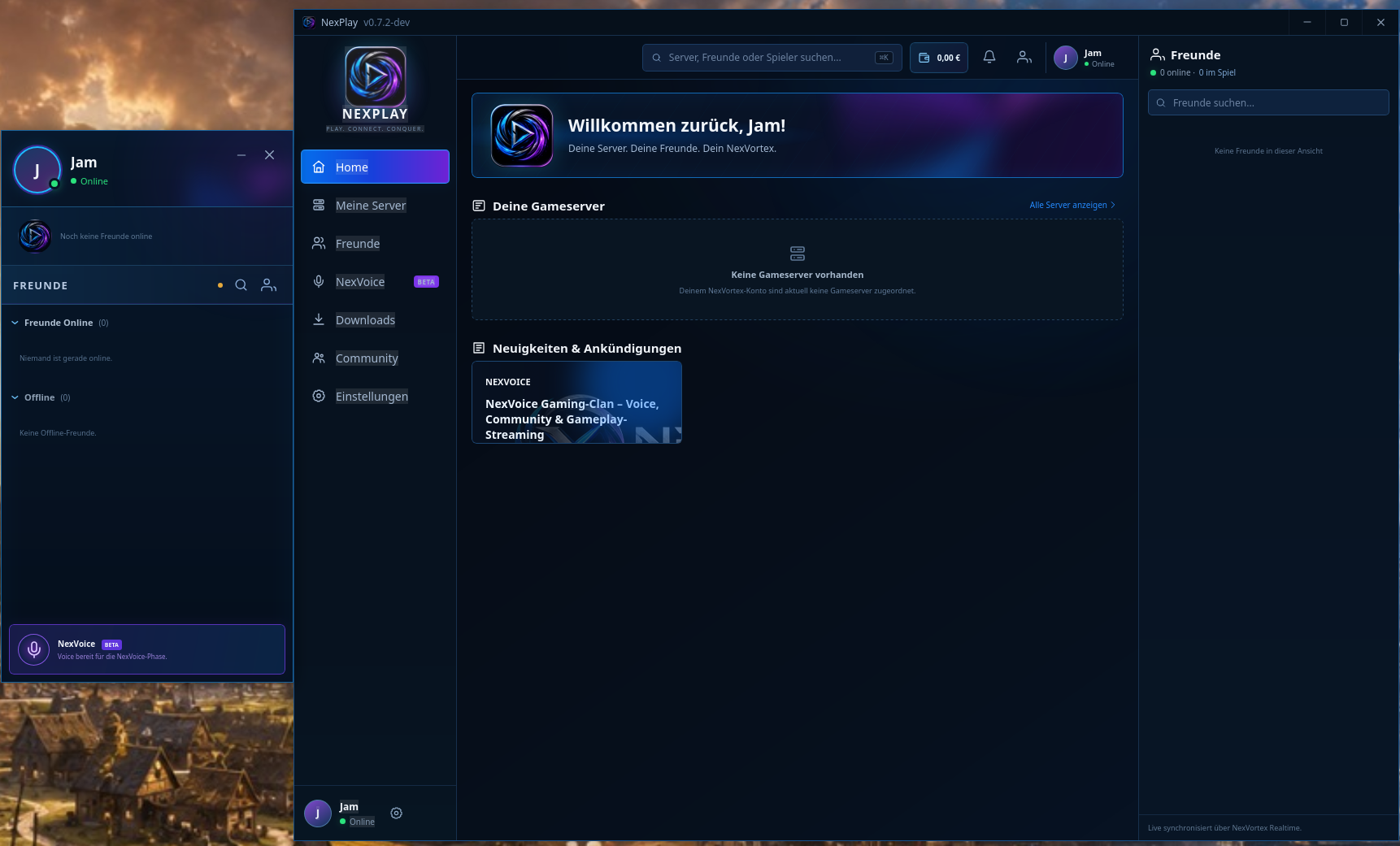Image resolution: width=1400 pixels, height=846 pixels.
Task: Click the Niemand ist gerade online text
Action: tap(66, 358)
